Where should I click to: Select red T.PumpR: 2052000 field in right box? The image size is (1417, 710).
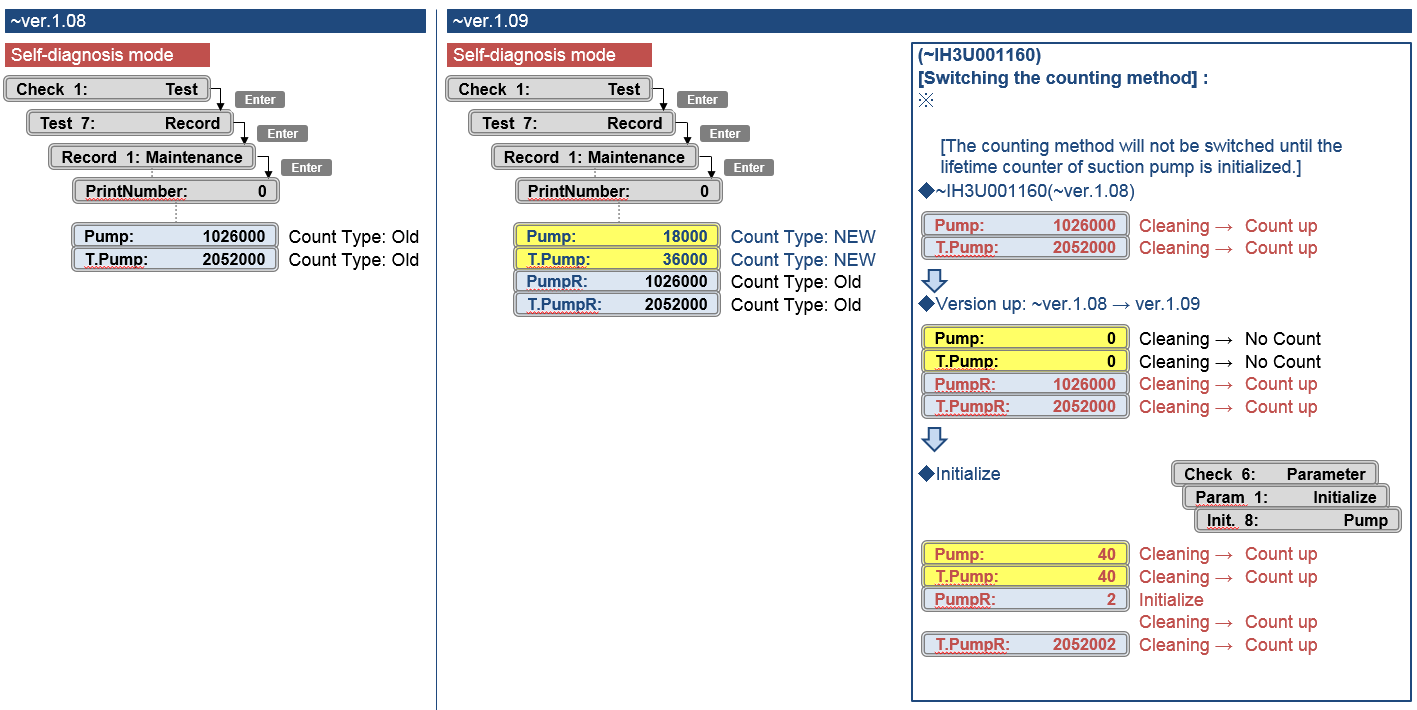(1025, 407)
